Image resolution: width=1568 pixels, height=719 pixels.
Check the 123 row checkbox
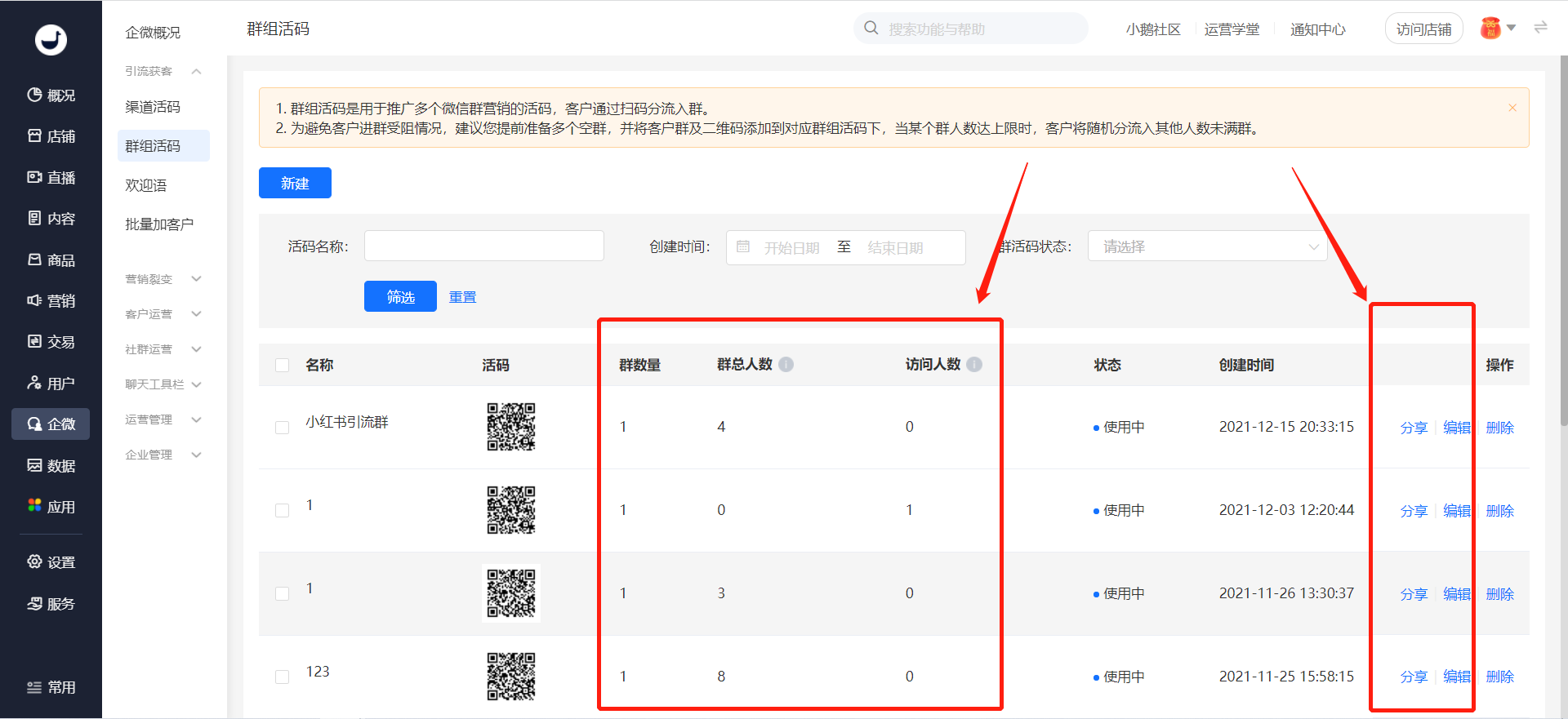283,677
